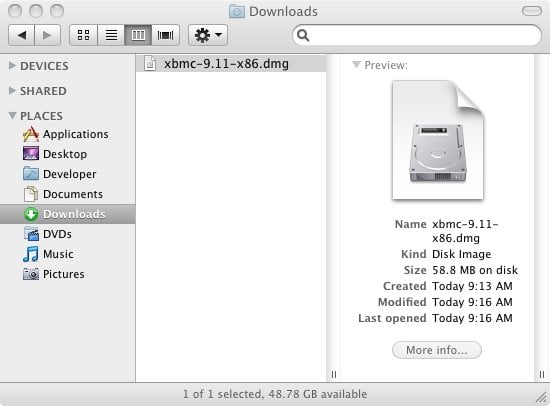Toggle the toolbar with the pill button
550x406 pixels.
pos(532,11)
